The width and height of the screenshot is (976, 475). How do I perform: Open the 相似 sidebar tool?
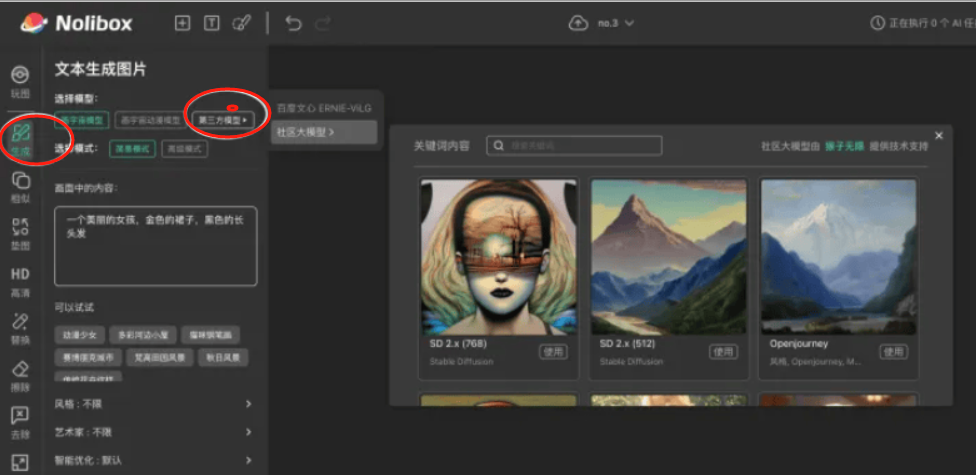[21, 187]
